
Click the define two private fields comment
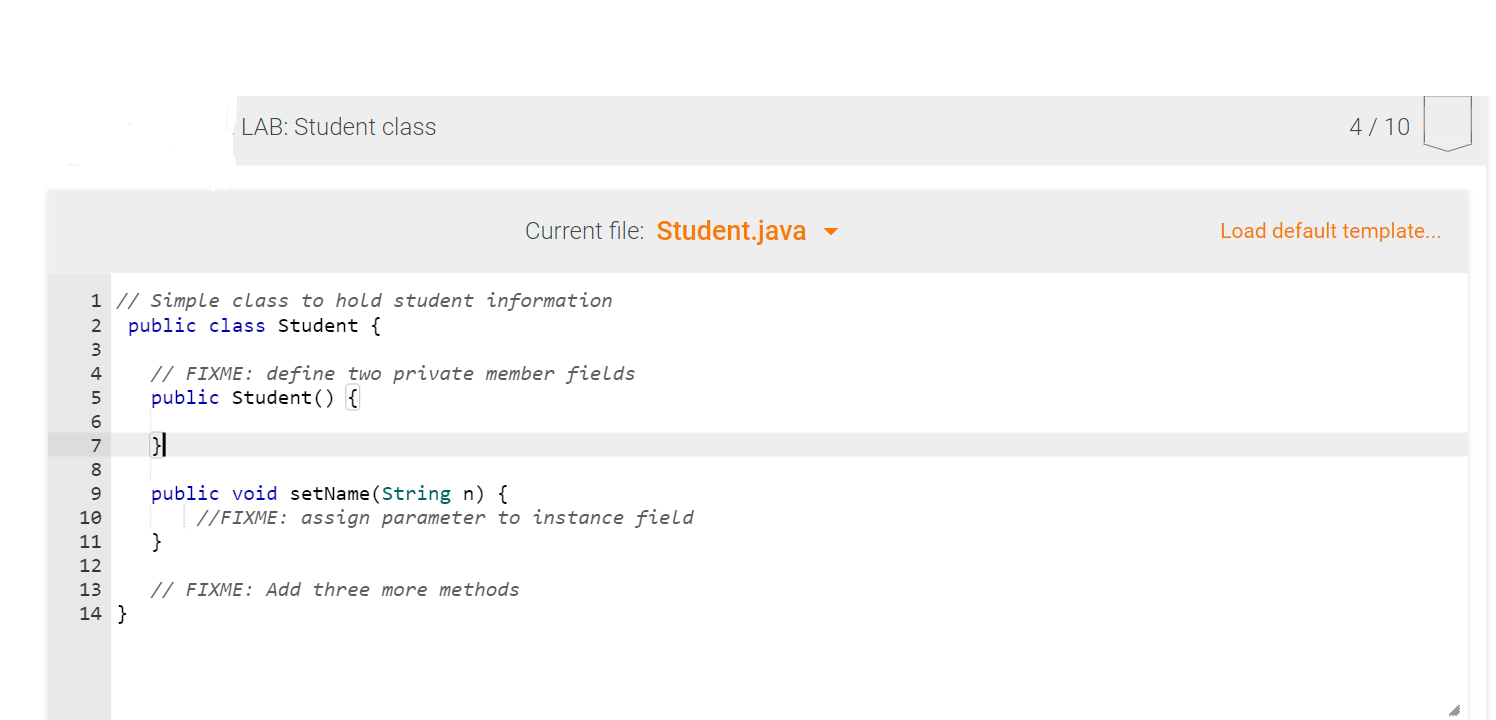[x=393, y=373]
